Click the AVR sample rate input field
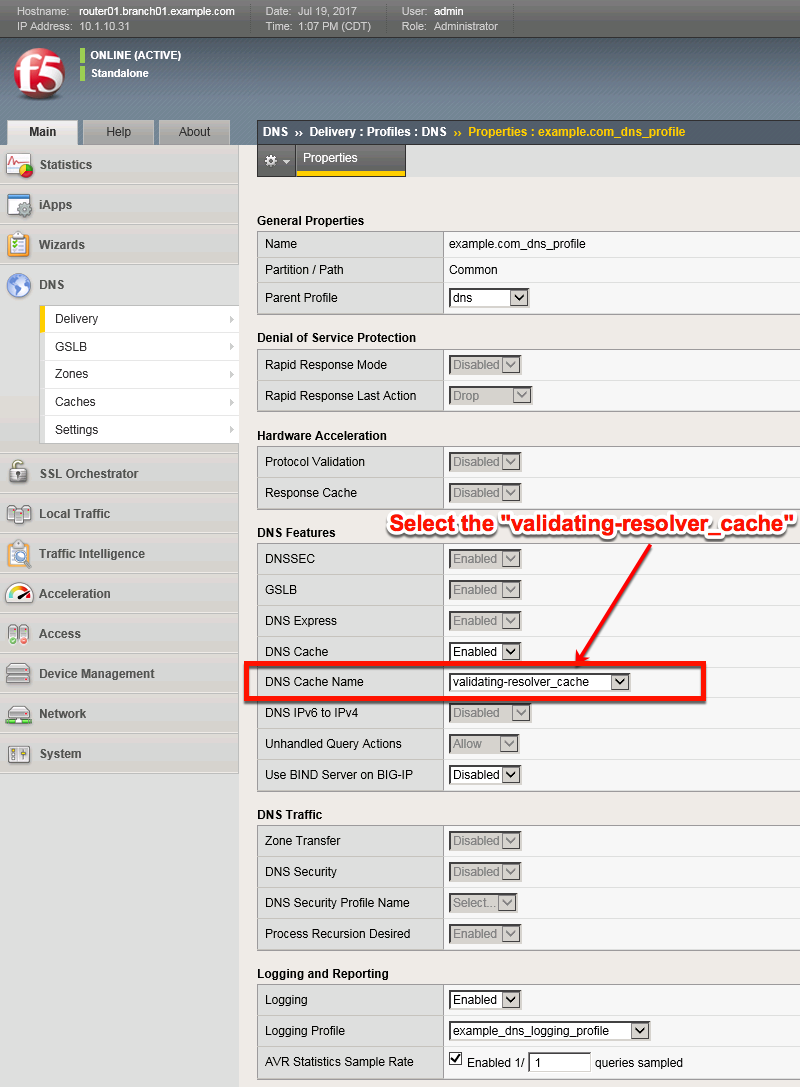 (559, 1062)
